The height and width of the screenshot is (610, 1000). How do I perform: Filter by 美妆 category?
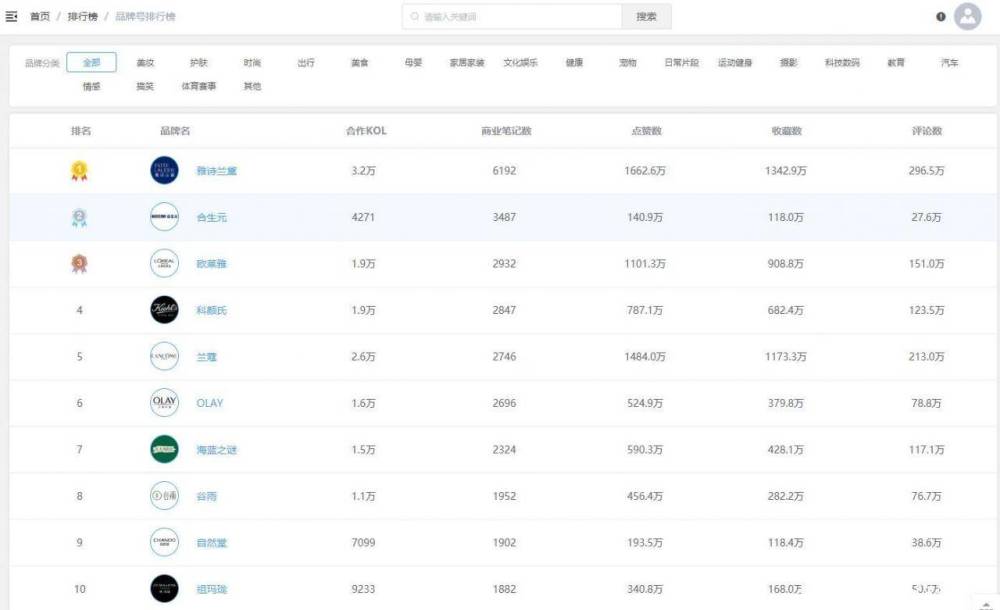pos(145,63)
